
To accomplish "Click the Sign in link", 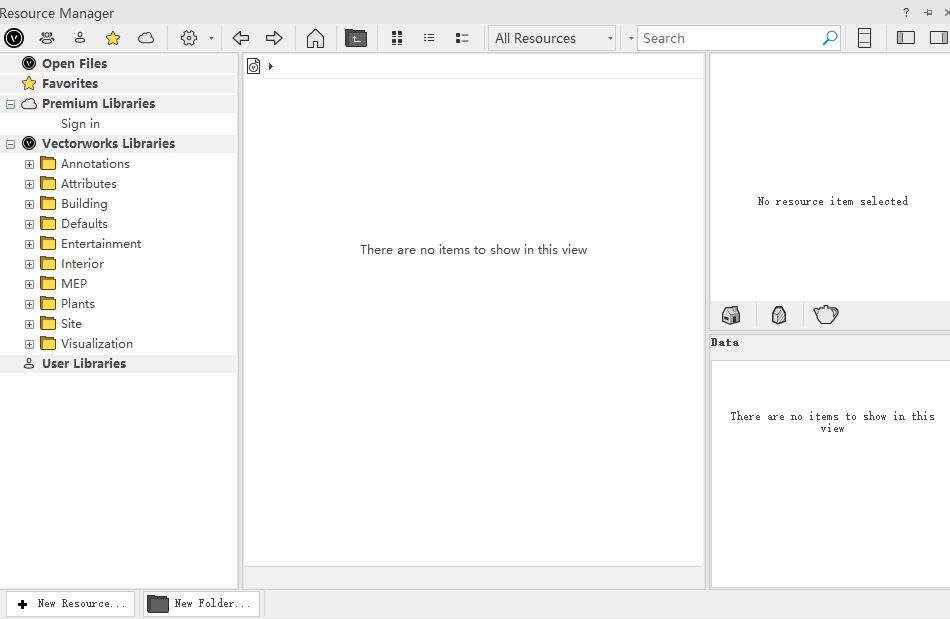I will click(x=80, y=124).
